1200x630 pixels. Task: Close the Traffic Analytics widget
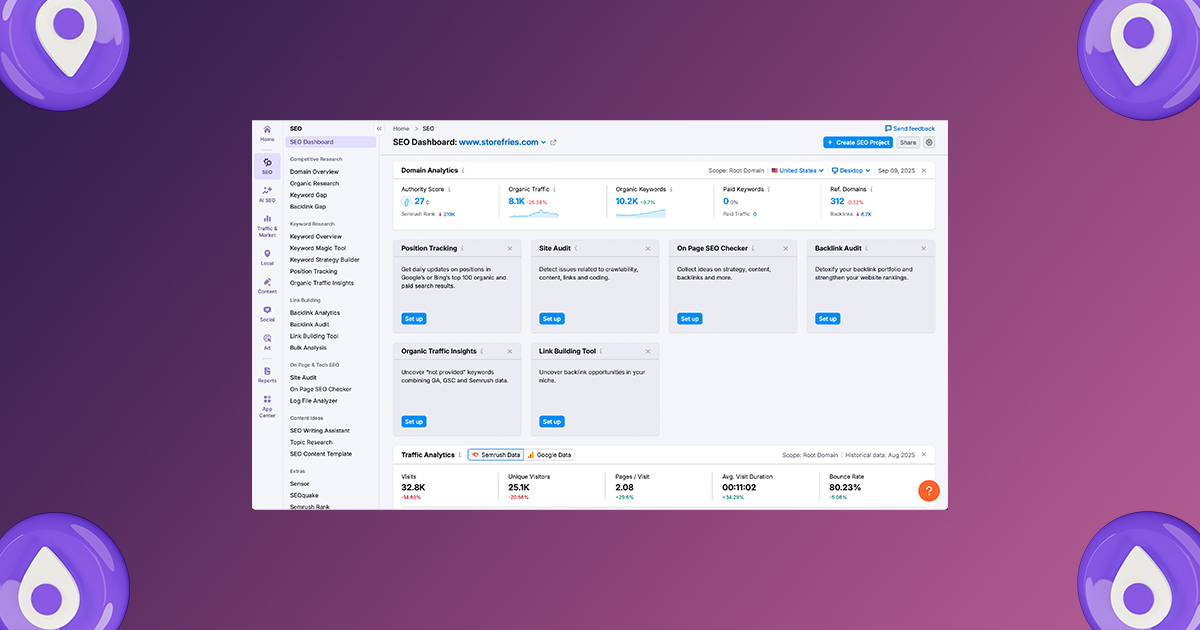(924, 455)
